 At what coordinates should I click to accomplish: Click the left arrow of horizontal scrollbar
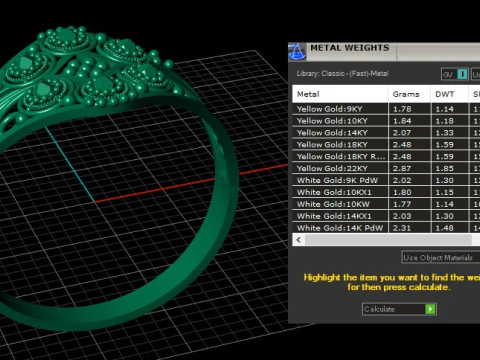299,240
